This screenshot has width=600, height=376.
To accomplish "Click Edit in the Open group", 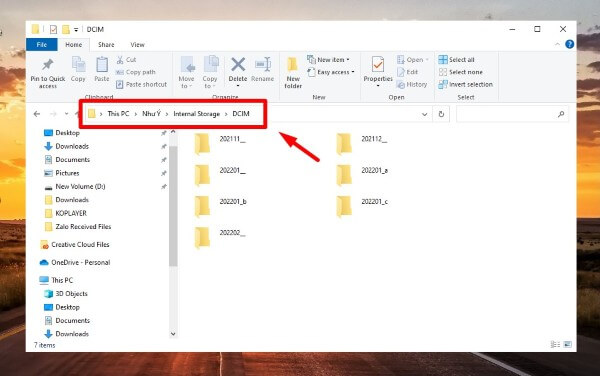I will pyautogui.click(x=407, y=72).
